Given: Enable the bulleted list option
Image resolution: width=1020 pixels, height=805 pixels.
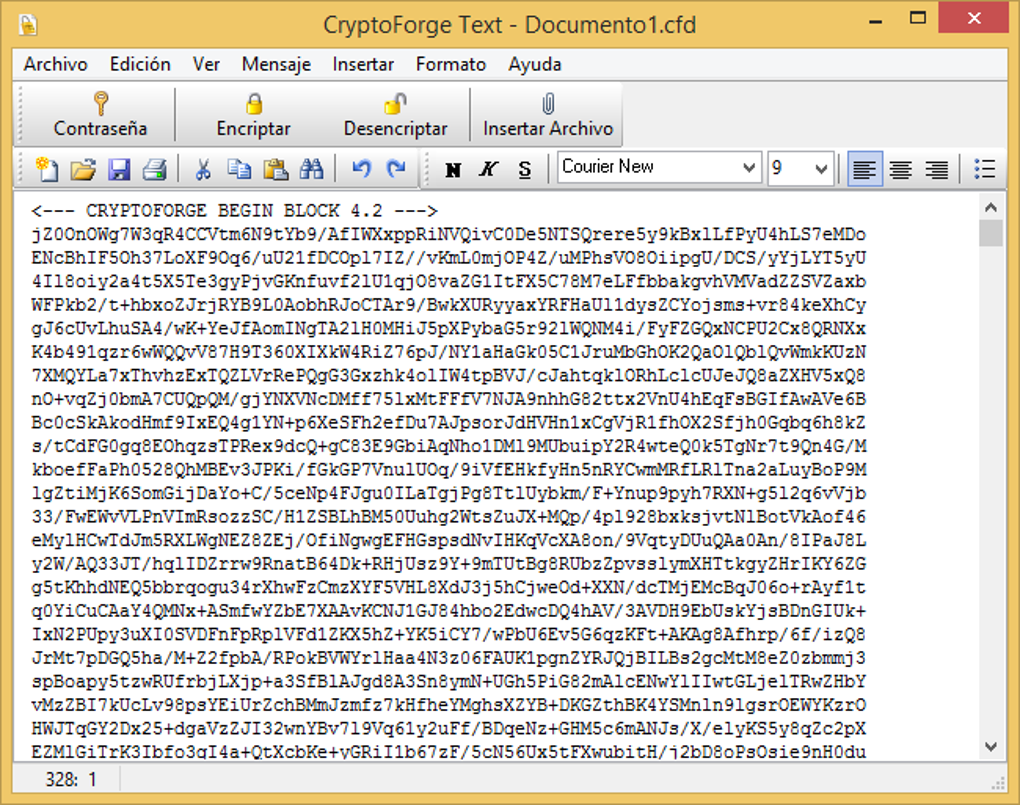Looking at the screenshot, I should click(x=984, y=169).
